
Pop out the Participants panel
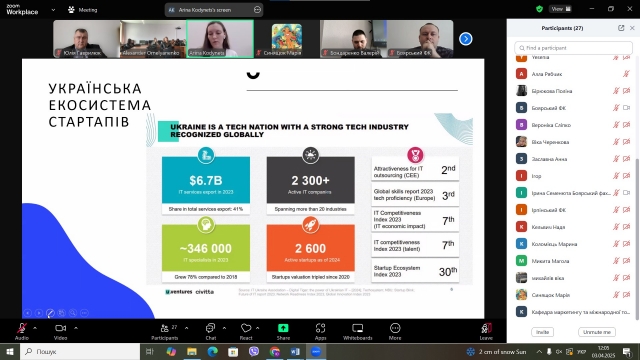click(621, 28)
